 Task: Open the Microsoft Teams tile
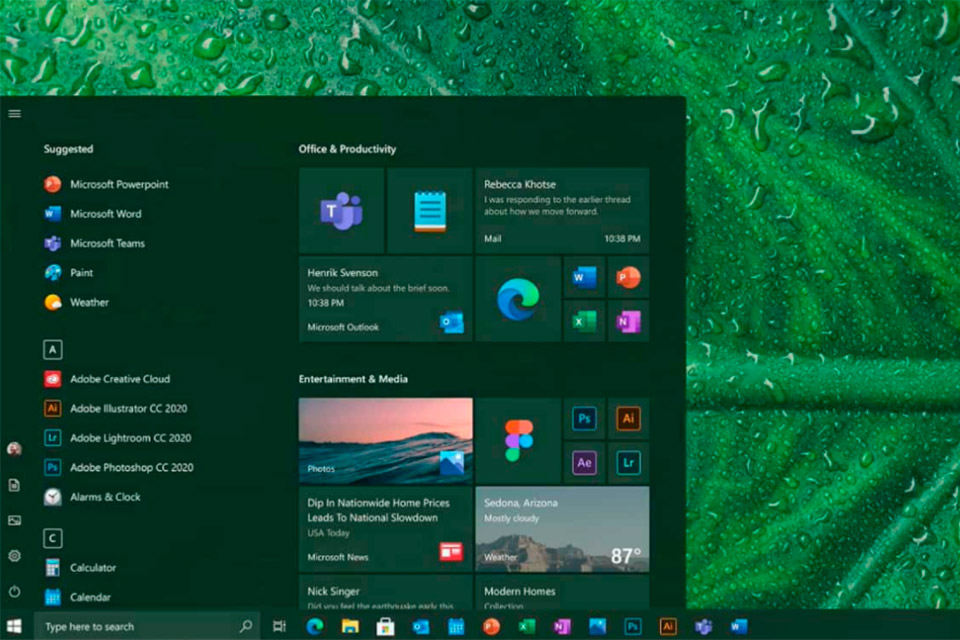[342, 211]
